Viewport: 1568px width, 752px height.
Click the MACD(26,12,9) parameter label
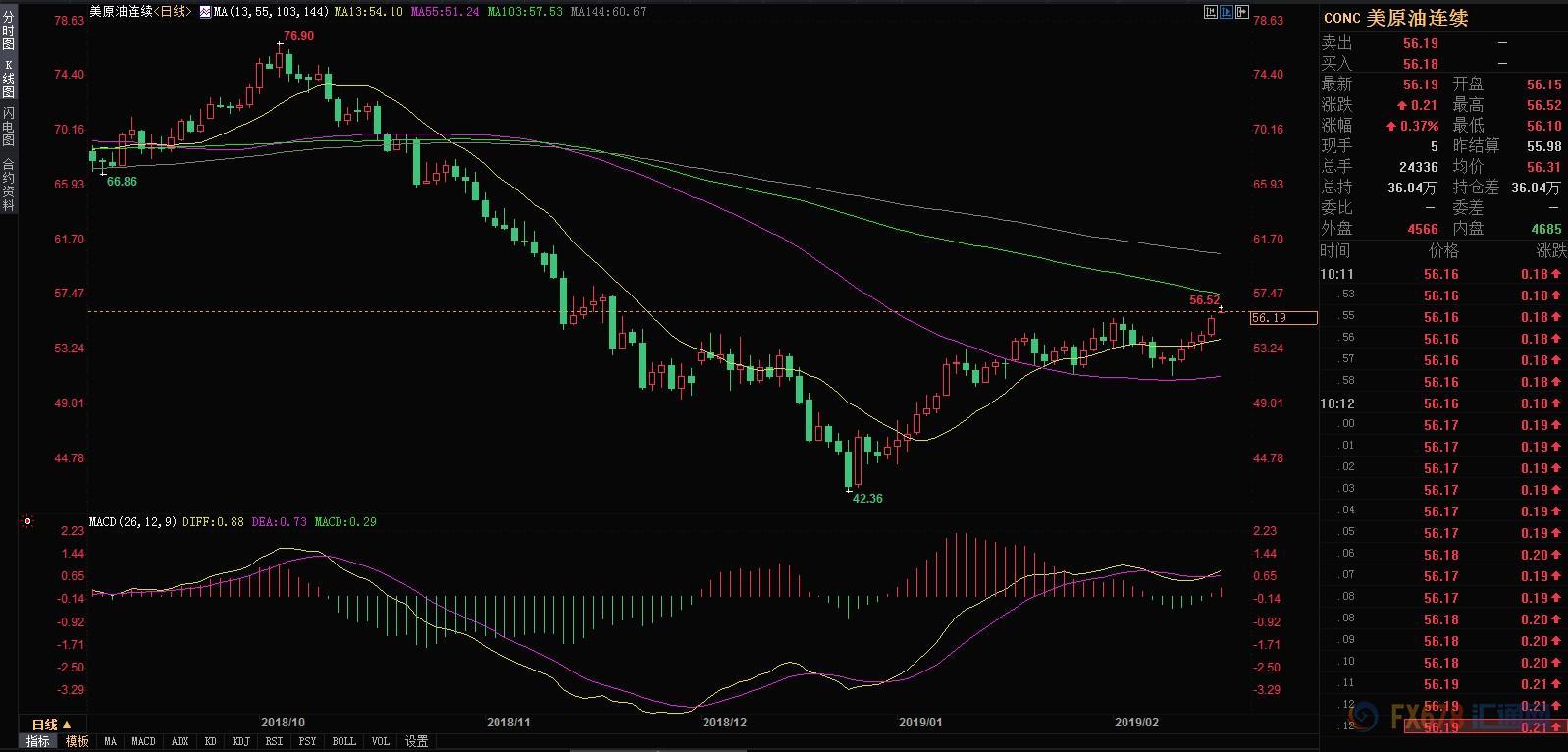click(x=132, y=522)
